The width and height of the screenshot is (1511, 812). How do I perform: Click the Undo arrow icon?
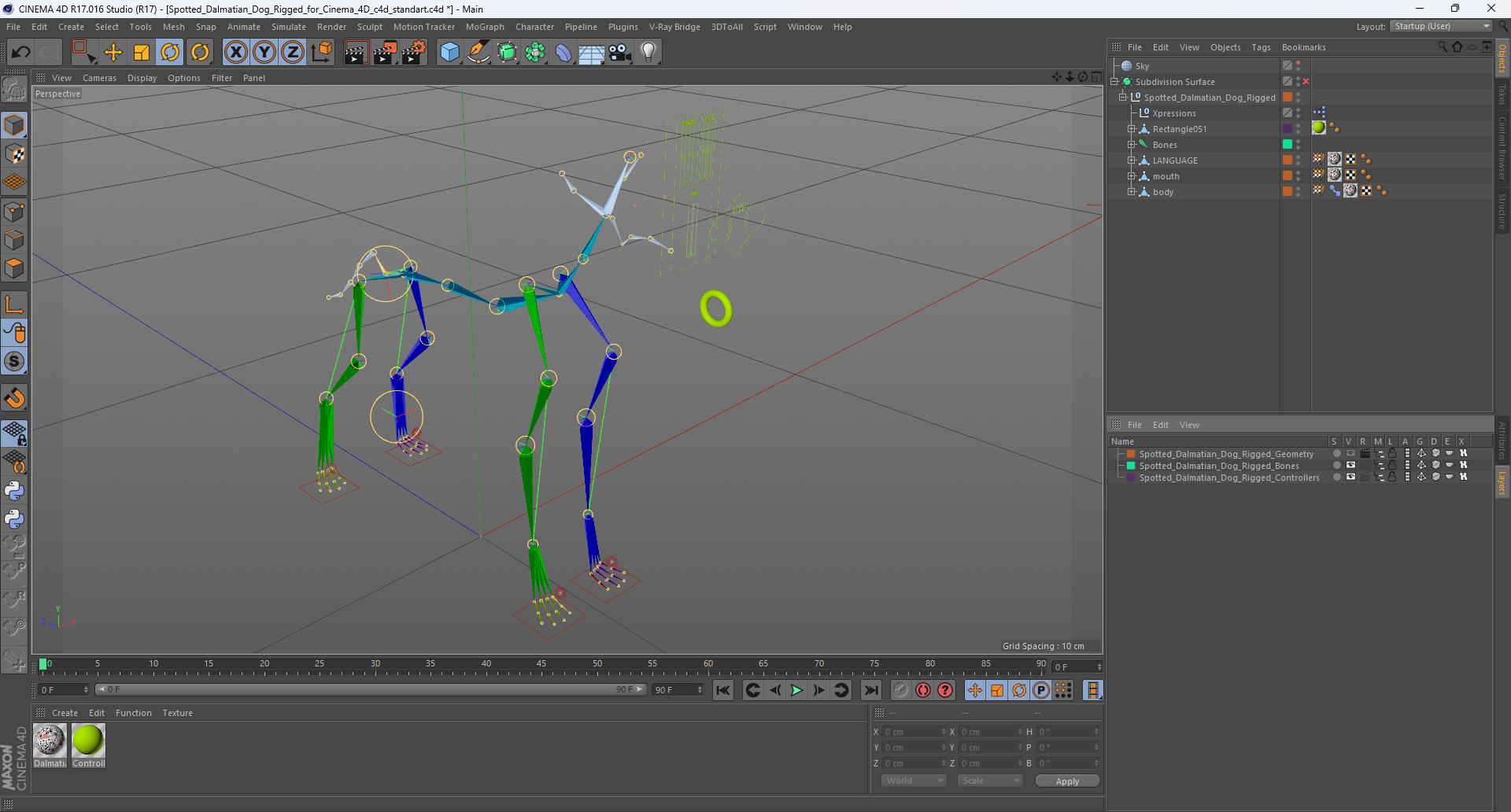pos(20,53)
